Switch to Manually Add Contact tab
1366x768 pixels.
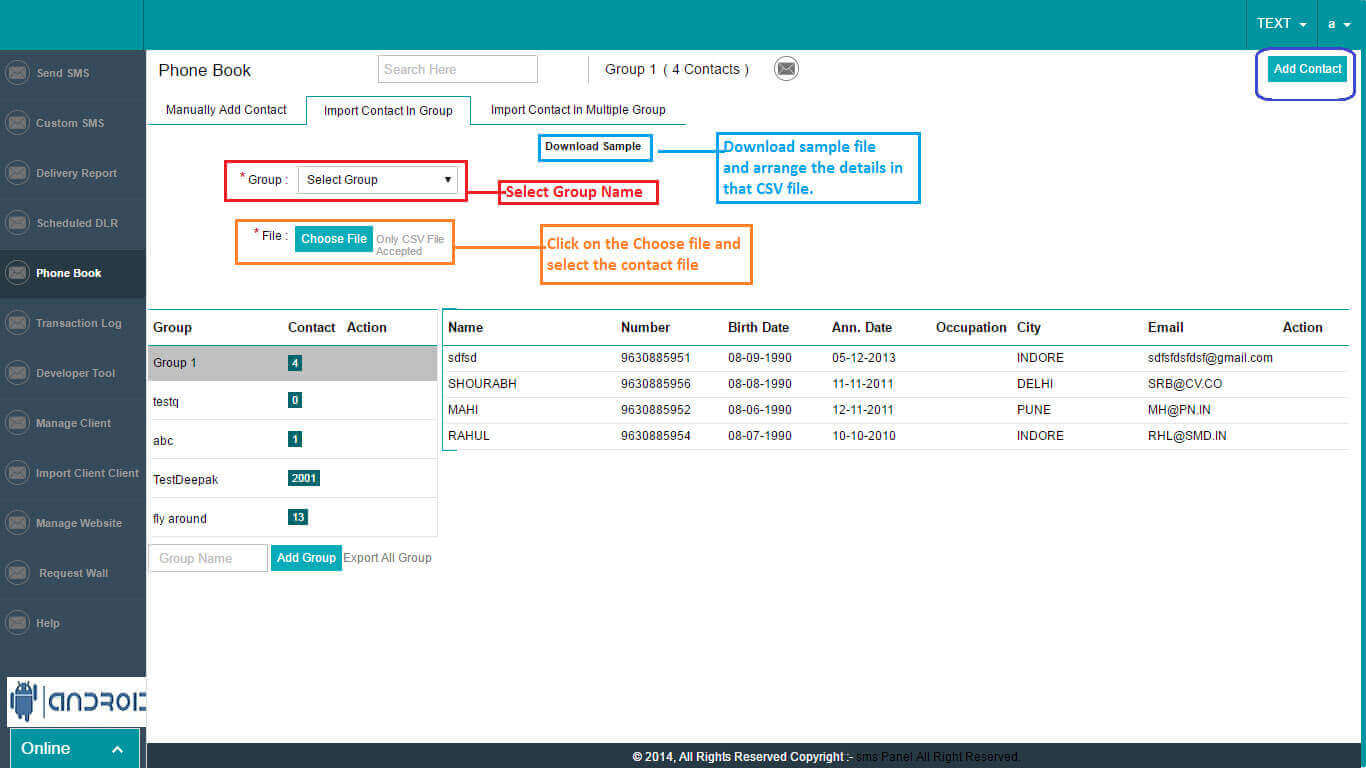[x=226, y=110]
